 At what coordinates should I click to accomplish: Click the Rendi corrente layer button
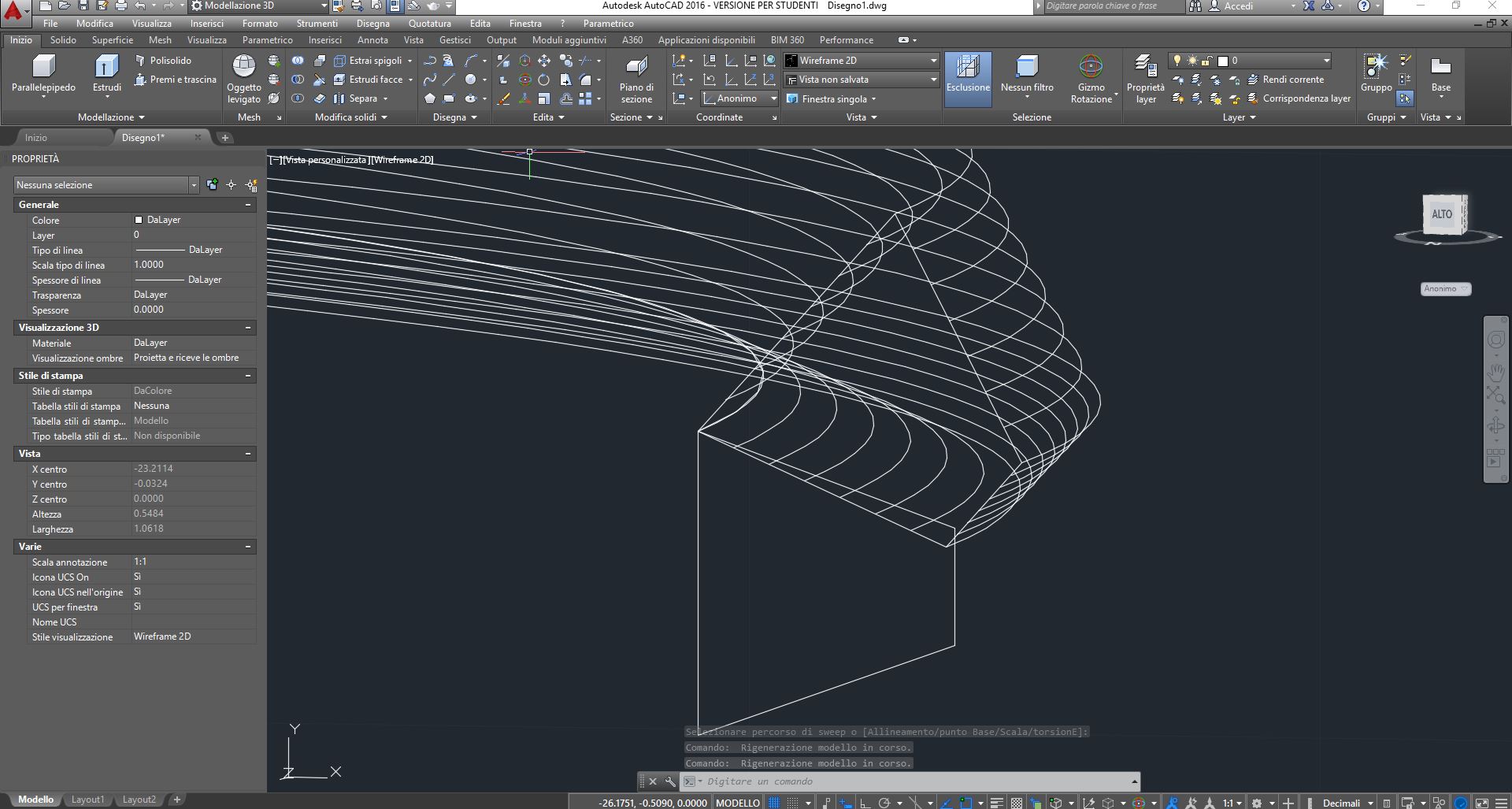click(x=1286, y=80)
